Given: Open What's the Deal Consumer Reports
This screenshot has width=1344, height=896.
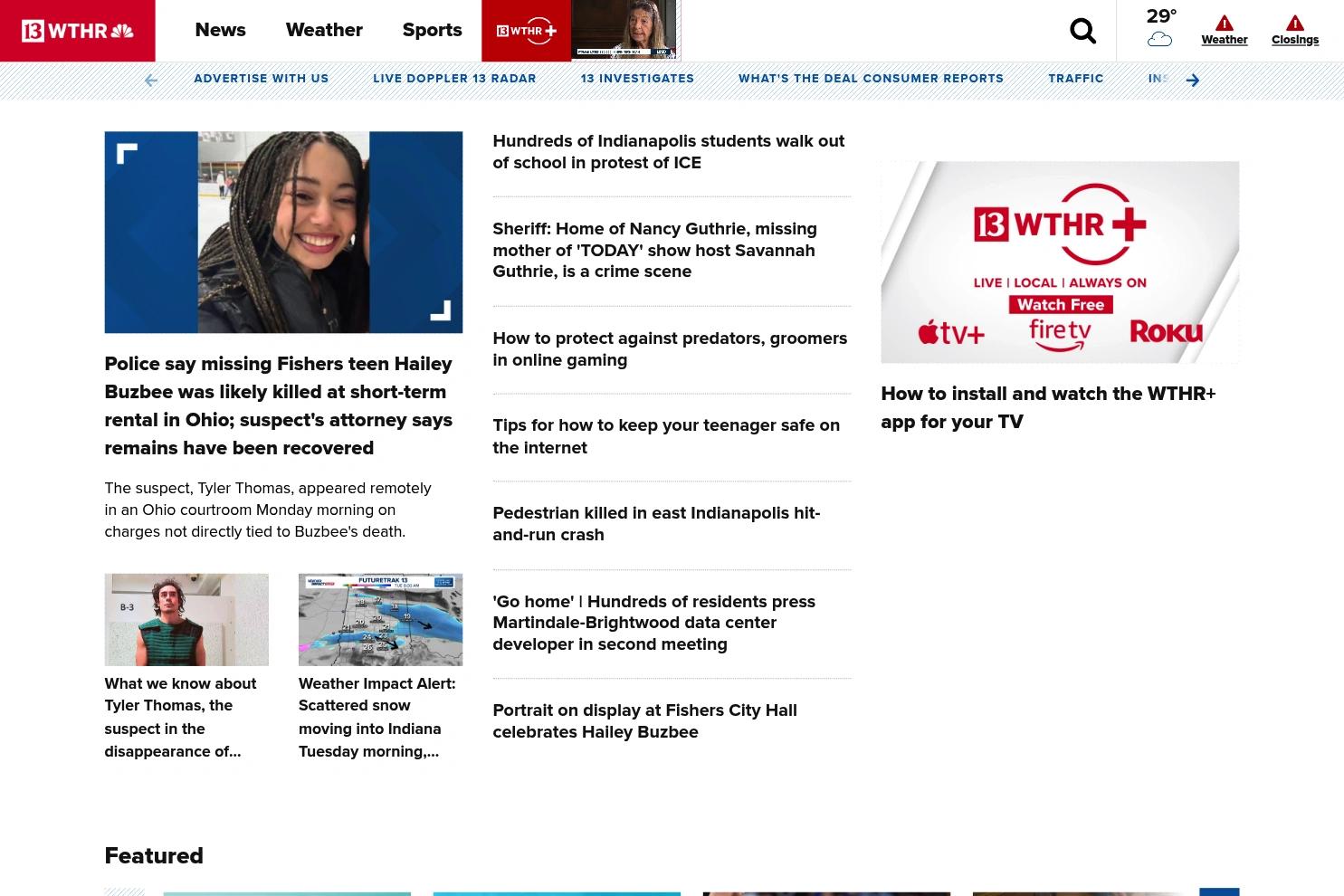Looking at the screenshot, I should tap(871, 79).
